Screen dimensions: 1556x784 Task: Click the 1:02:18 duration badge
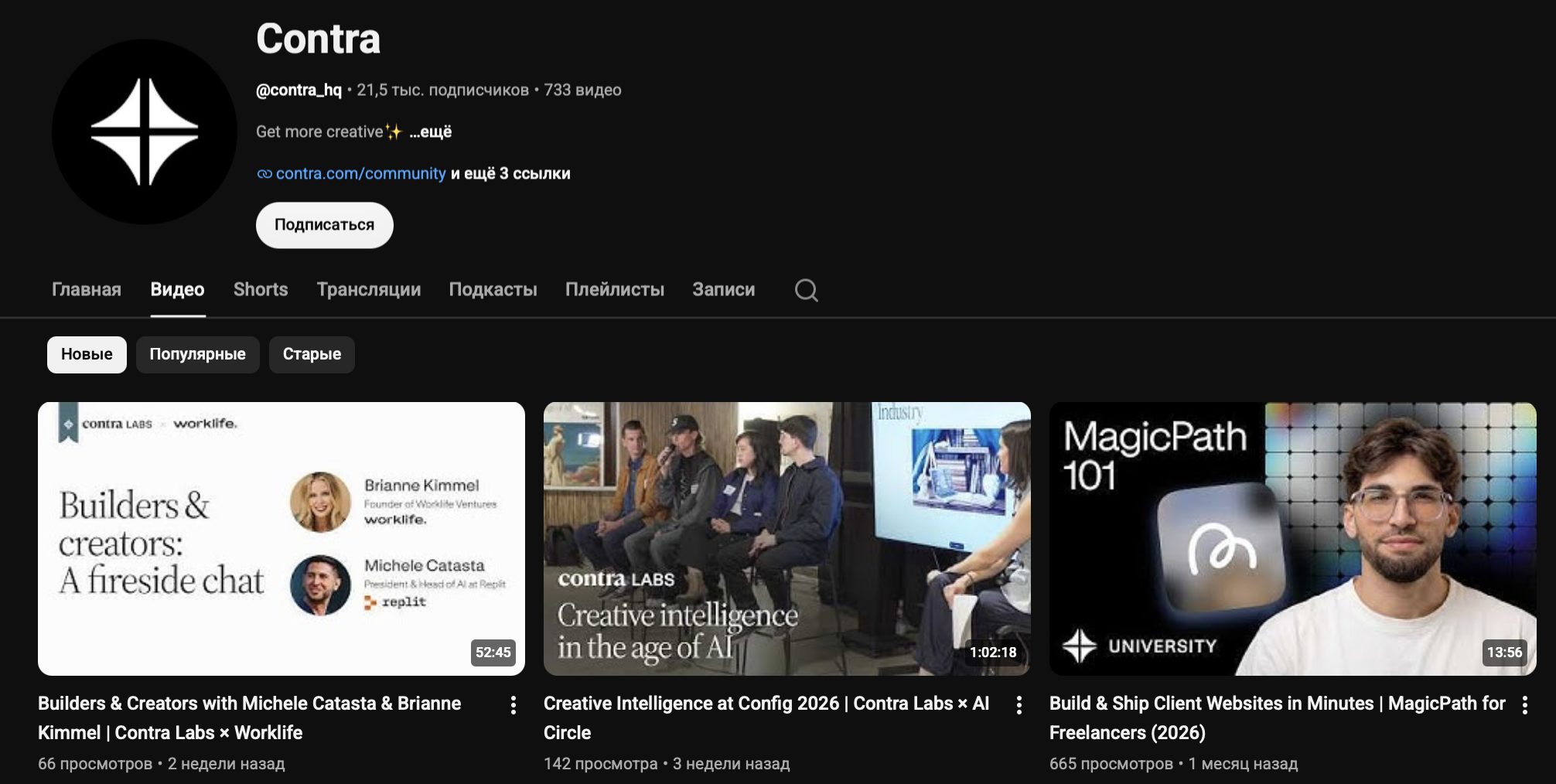point(993,653)
